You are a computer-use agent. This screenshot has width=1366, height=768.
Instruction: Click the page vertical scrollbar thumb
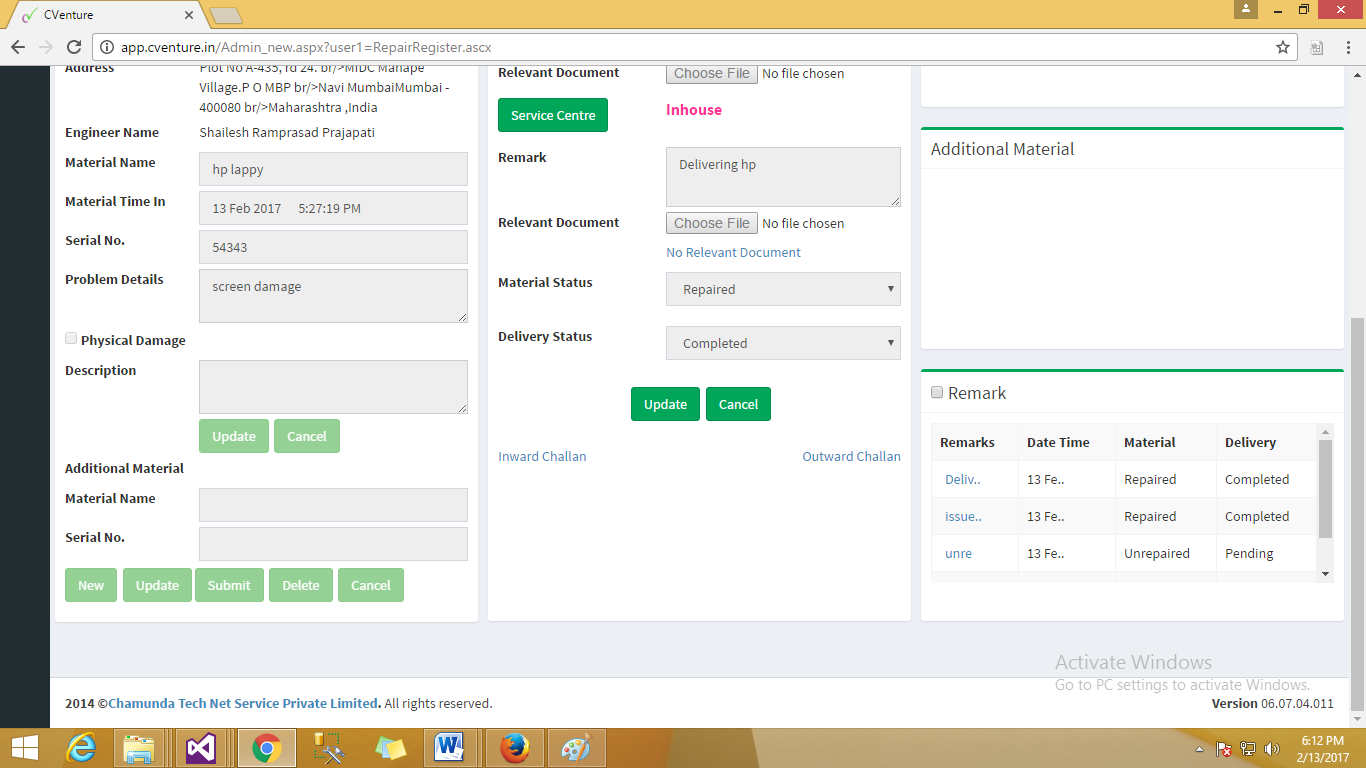coord(1357,513)
